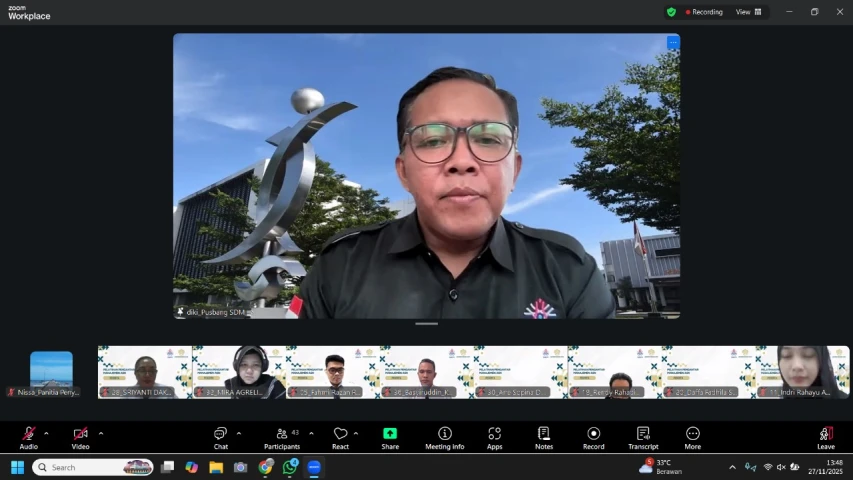Select the 30_Ane Sopina participant thumbnail

tap(521, 372)
